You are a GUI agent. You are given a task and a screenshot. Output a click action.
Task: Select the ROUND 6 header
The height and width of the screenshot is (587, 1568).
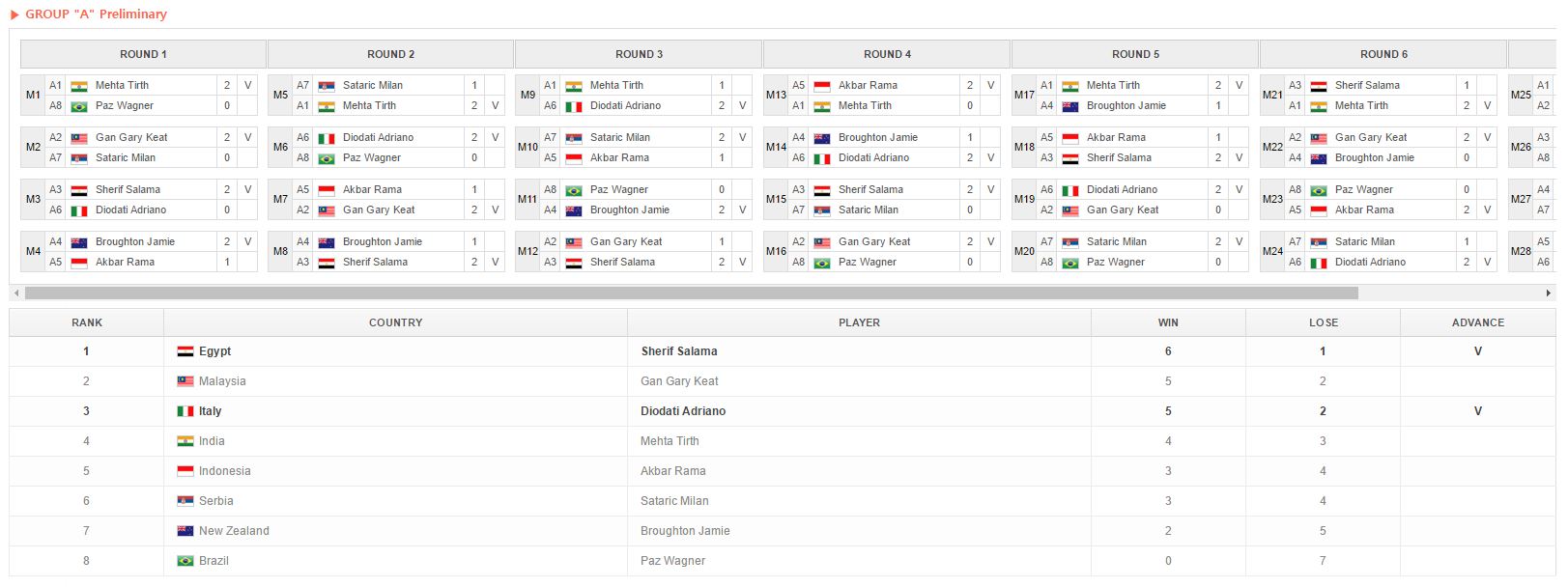(1383, 54)
